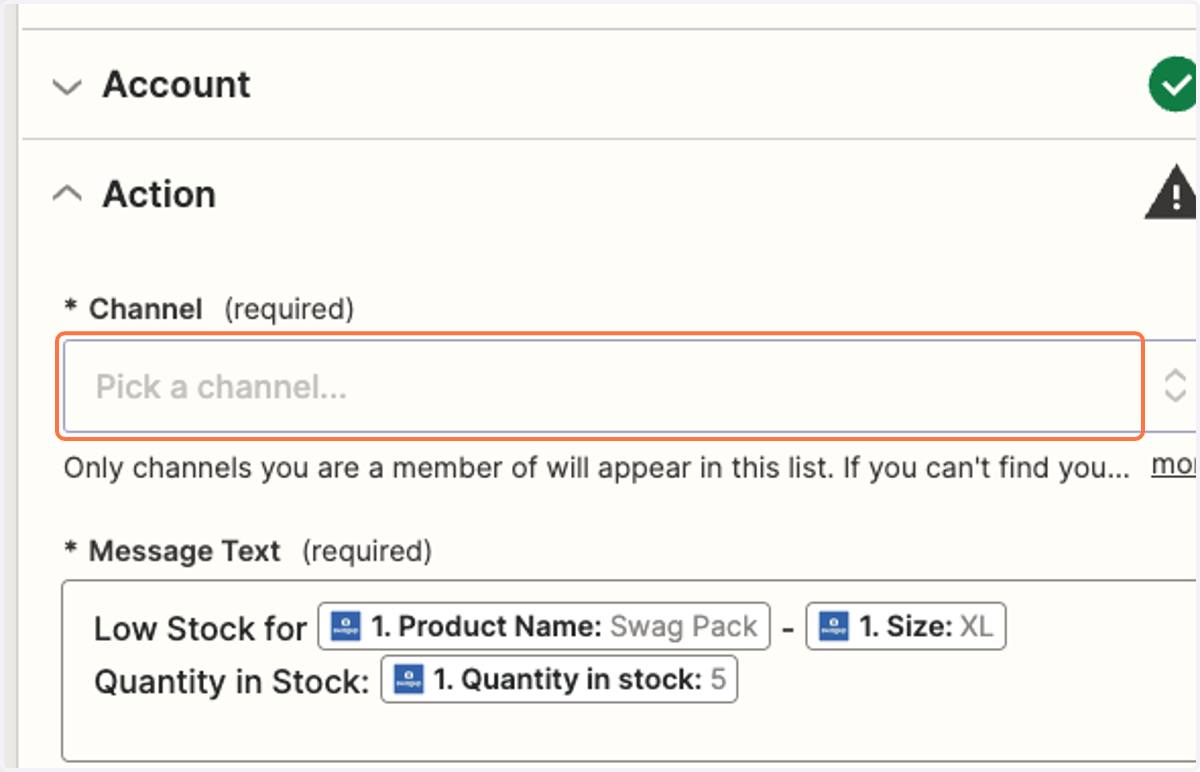The height and width of the screenshot is (772, 1200).
Task: Click the green Account checkmark icon
Action: (x=1172, y=85)
